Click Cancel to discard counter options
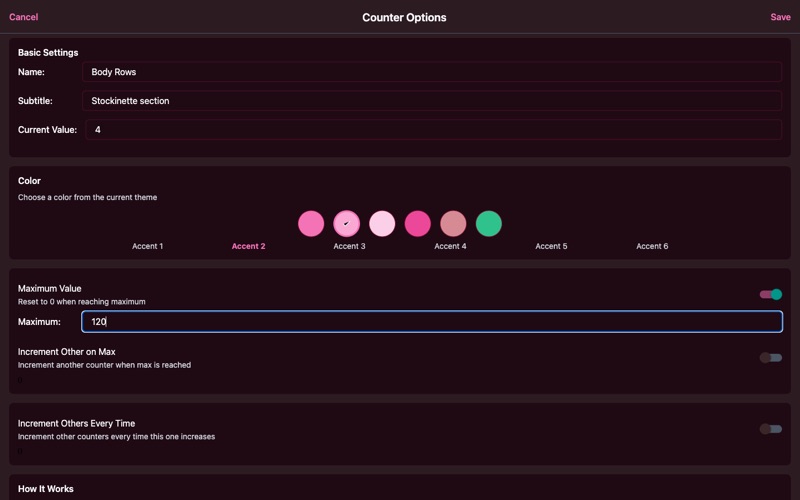 pyautogui.click(x=24, y=17)
